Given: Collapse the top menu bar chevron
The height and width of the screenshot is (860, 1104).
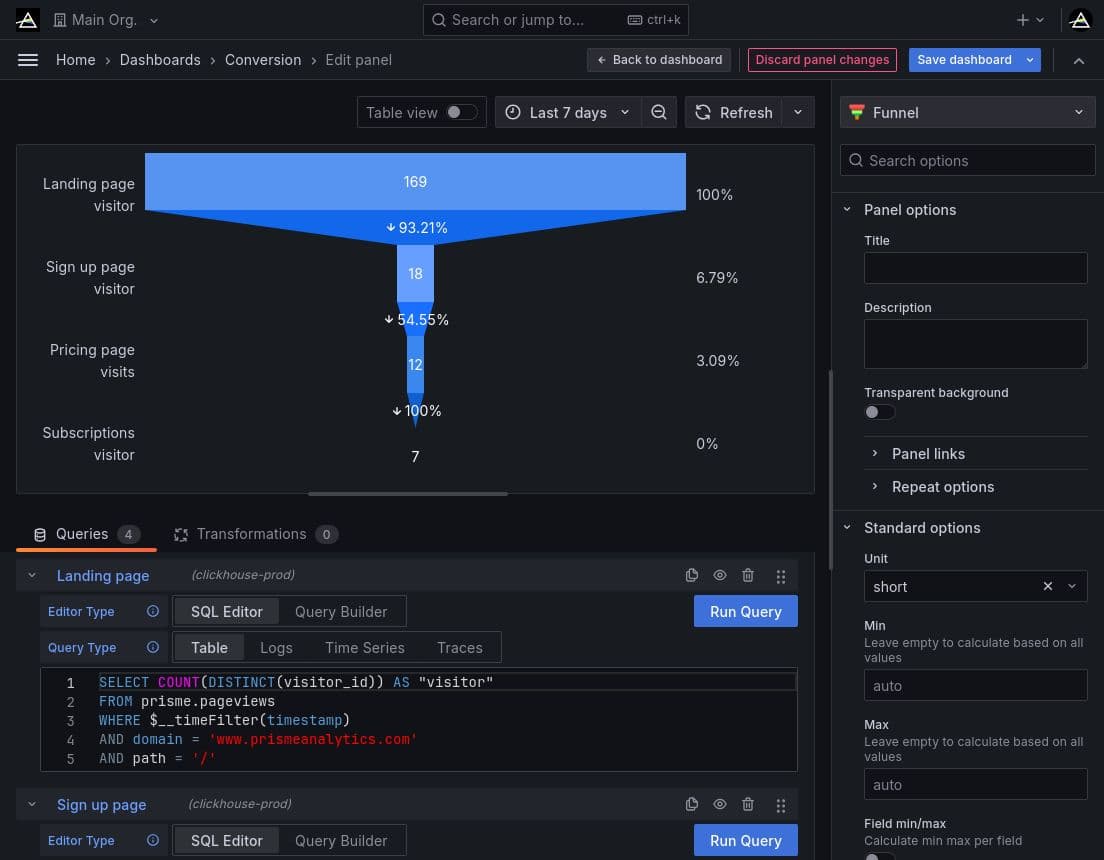Looking at the screenshot, I should [x=1079, y=61].
